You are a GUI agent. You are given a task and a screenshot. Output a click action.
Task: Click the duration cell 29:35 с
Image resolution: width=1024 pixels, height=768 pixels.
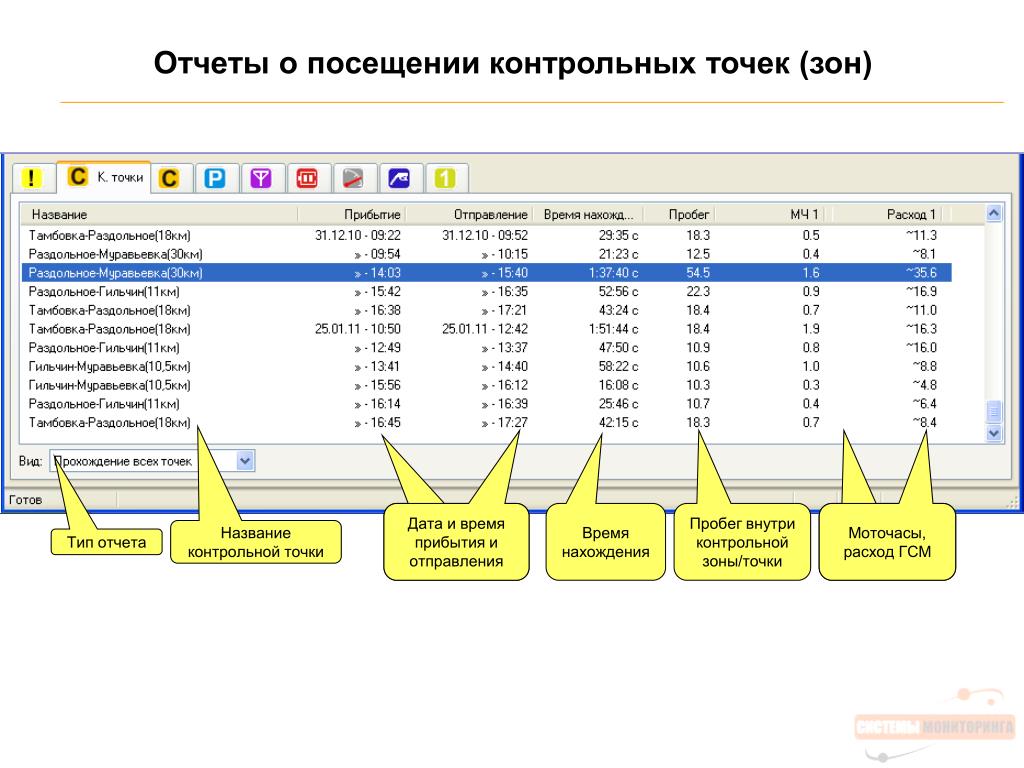coord(618,235)
